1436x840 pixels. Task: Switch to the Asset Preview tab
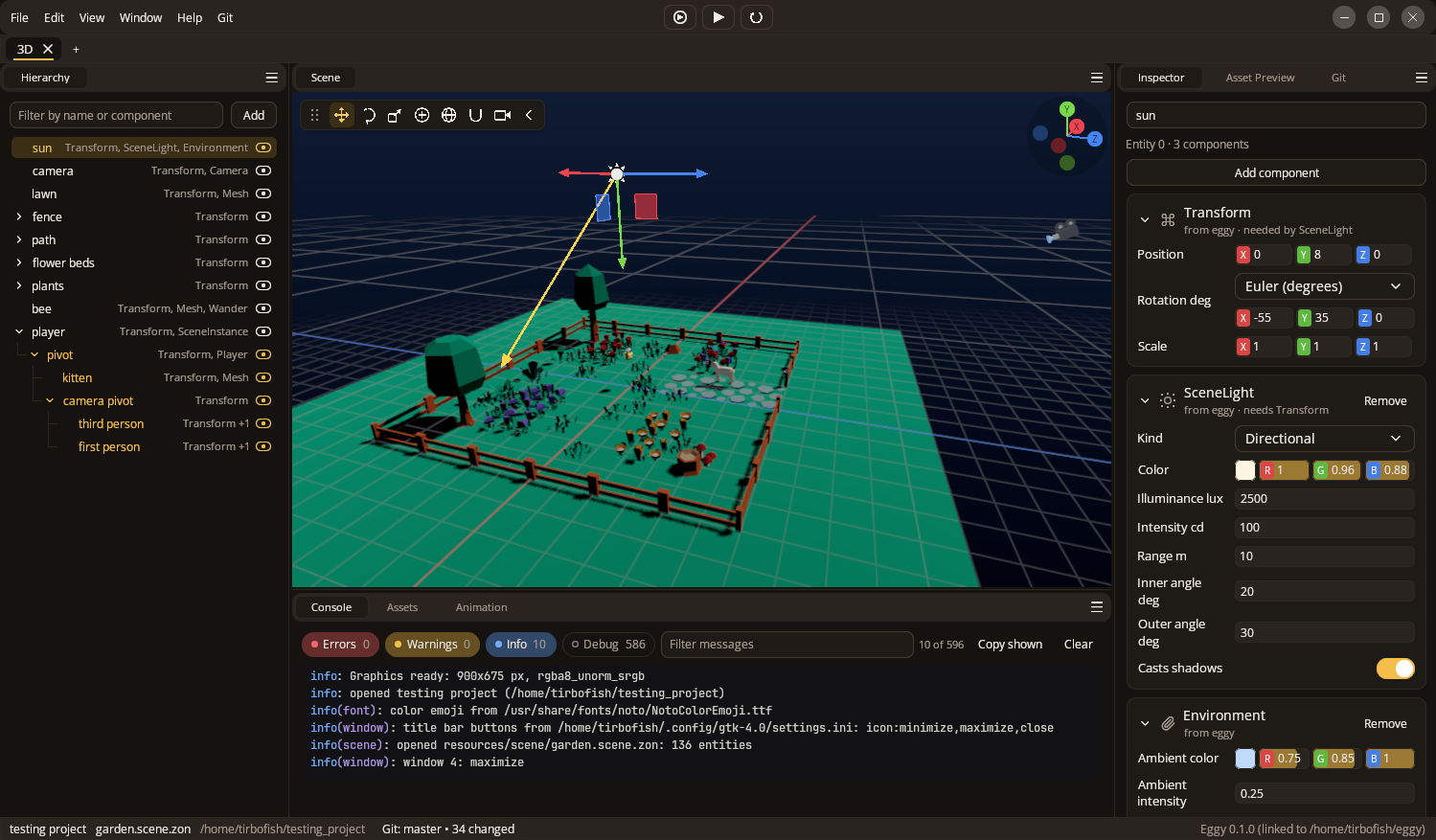[x=1260, y=78]
